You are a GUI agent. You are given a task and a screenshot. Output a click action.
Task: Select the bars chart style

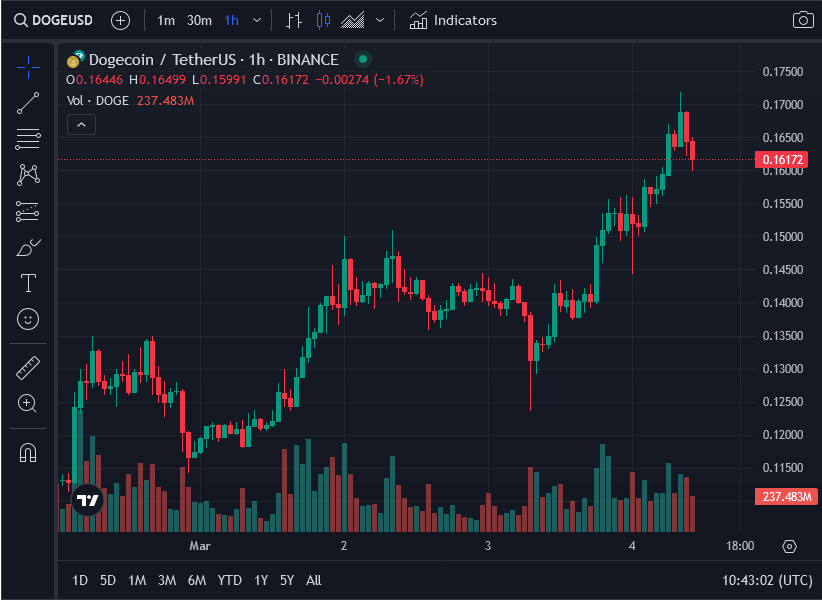coord(294,20)
